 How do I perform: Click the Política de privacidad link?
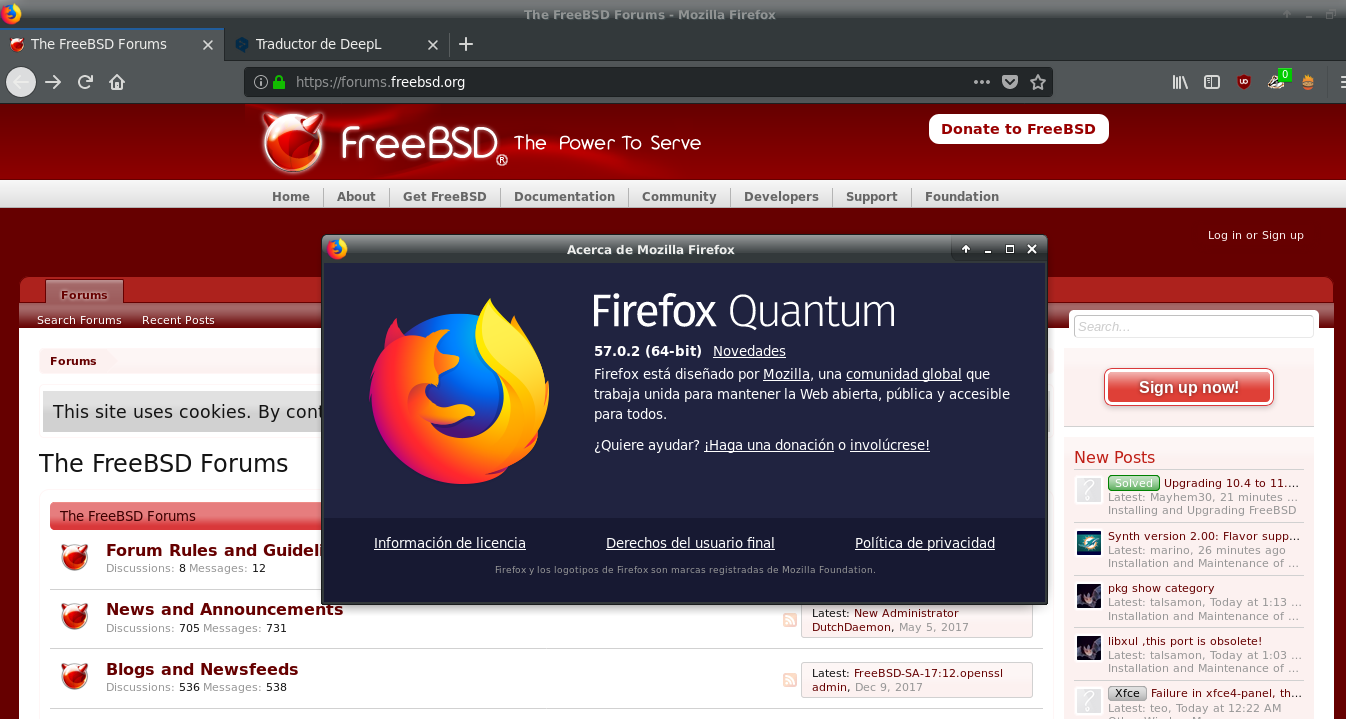pos(924,543)
